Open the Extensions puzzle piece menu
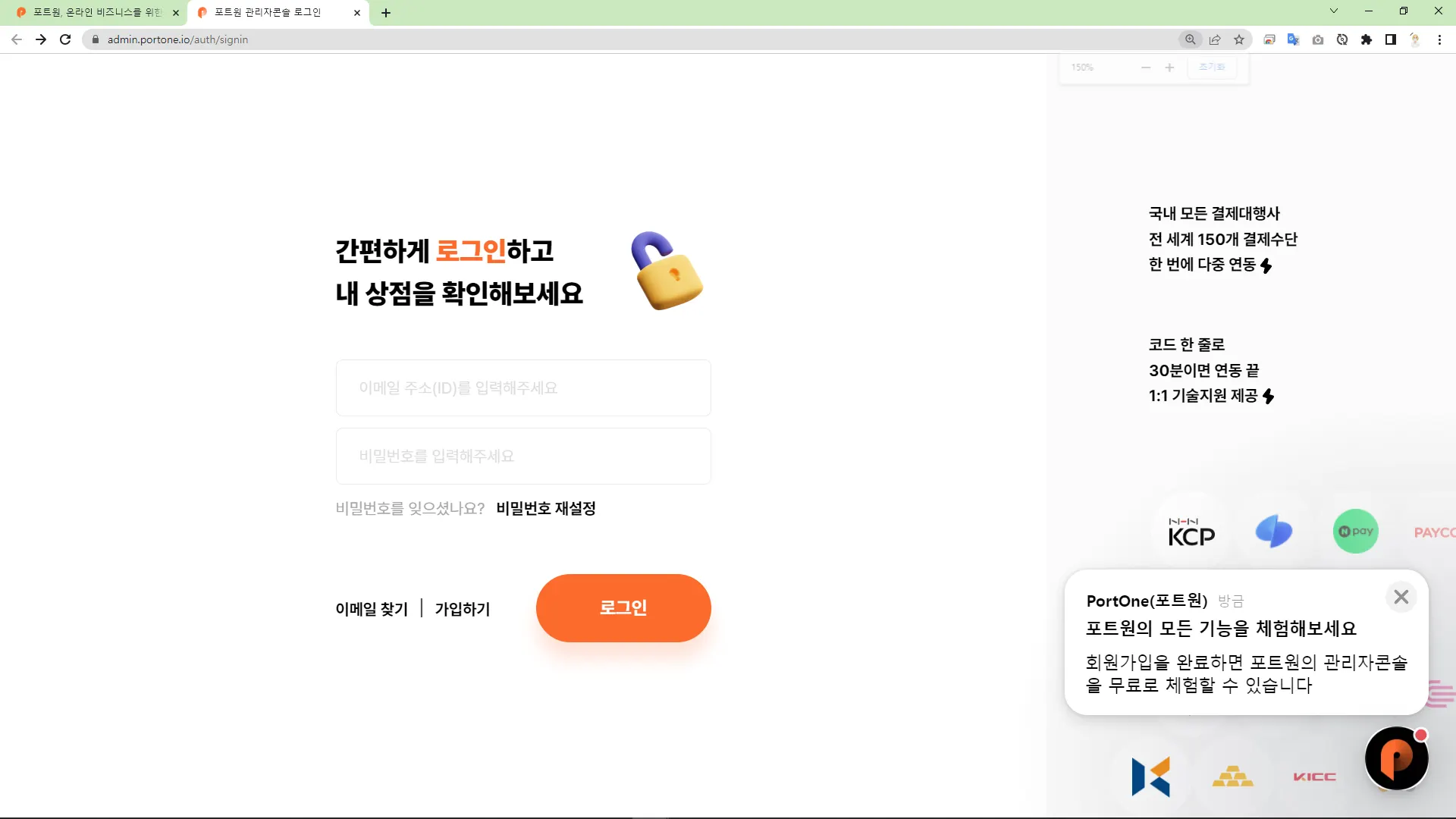The image size is (1456, 819). tap(1367, 39)
